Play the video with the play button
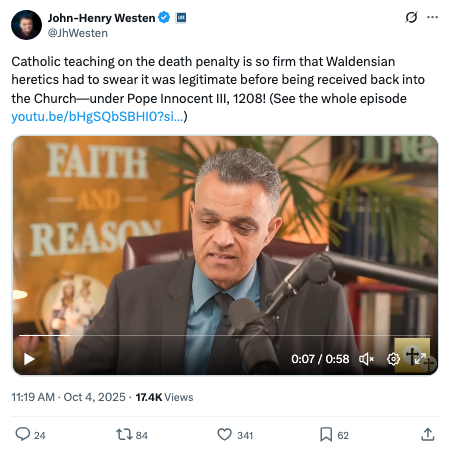This screenshot has height=451, width=452. click(x=29, y=359)
